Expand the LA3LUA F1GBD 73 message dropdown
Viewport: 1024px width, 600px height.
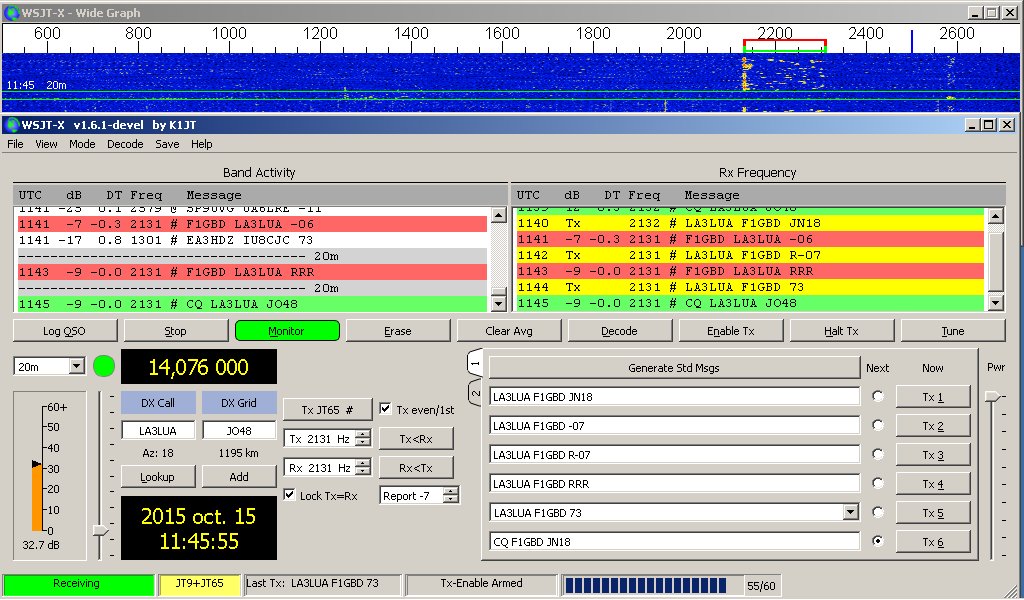(850, 513)
